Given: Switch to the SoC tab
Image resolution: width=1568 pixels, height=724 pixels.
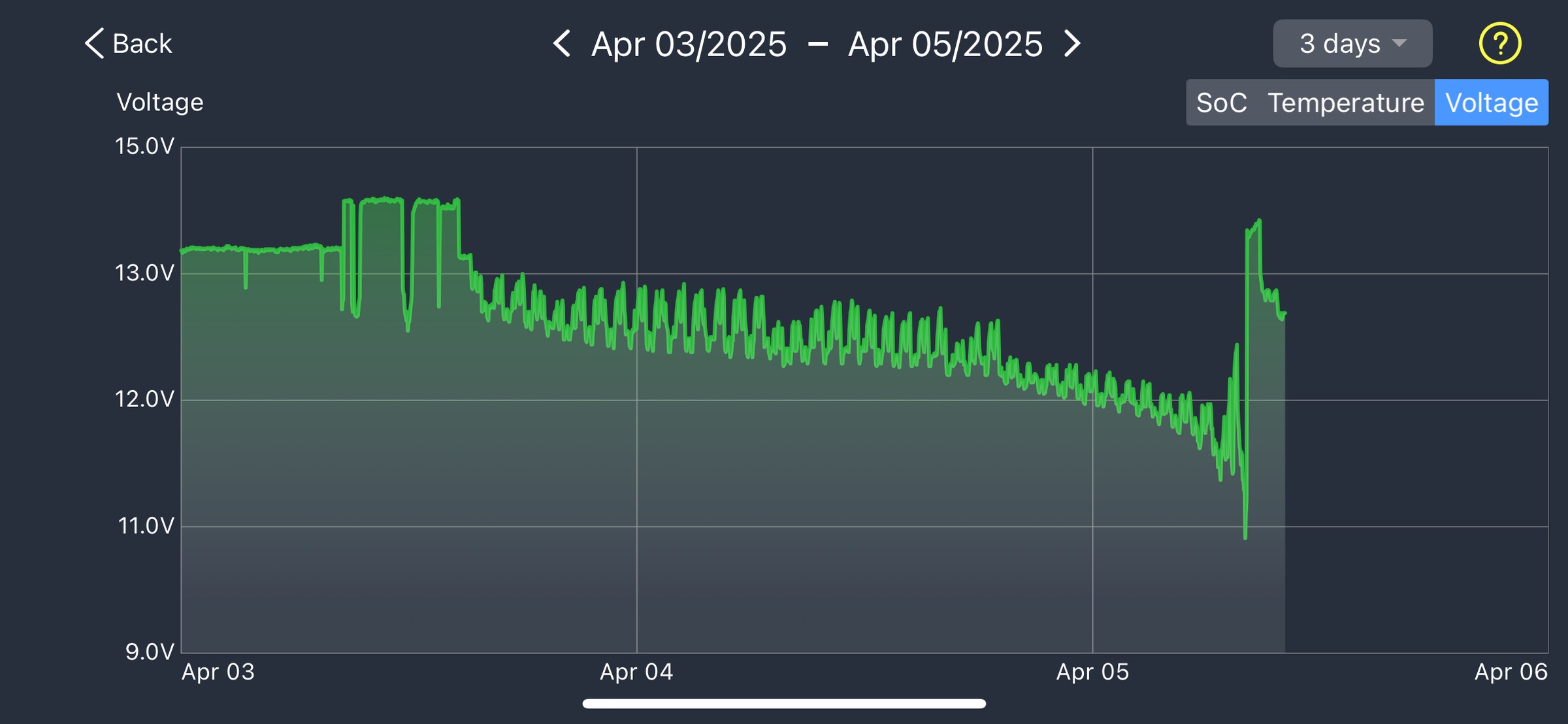Looking at the screenshot, I should coord(1221,103).
